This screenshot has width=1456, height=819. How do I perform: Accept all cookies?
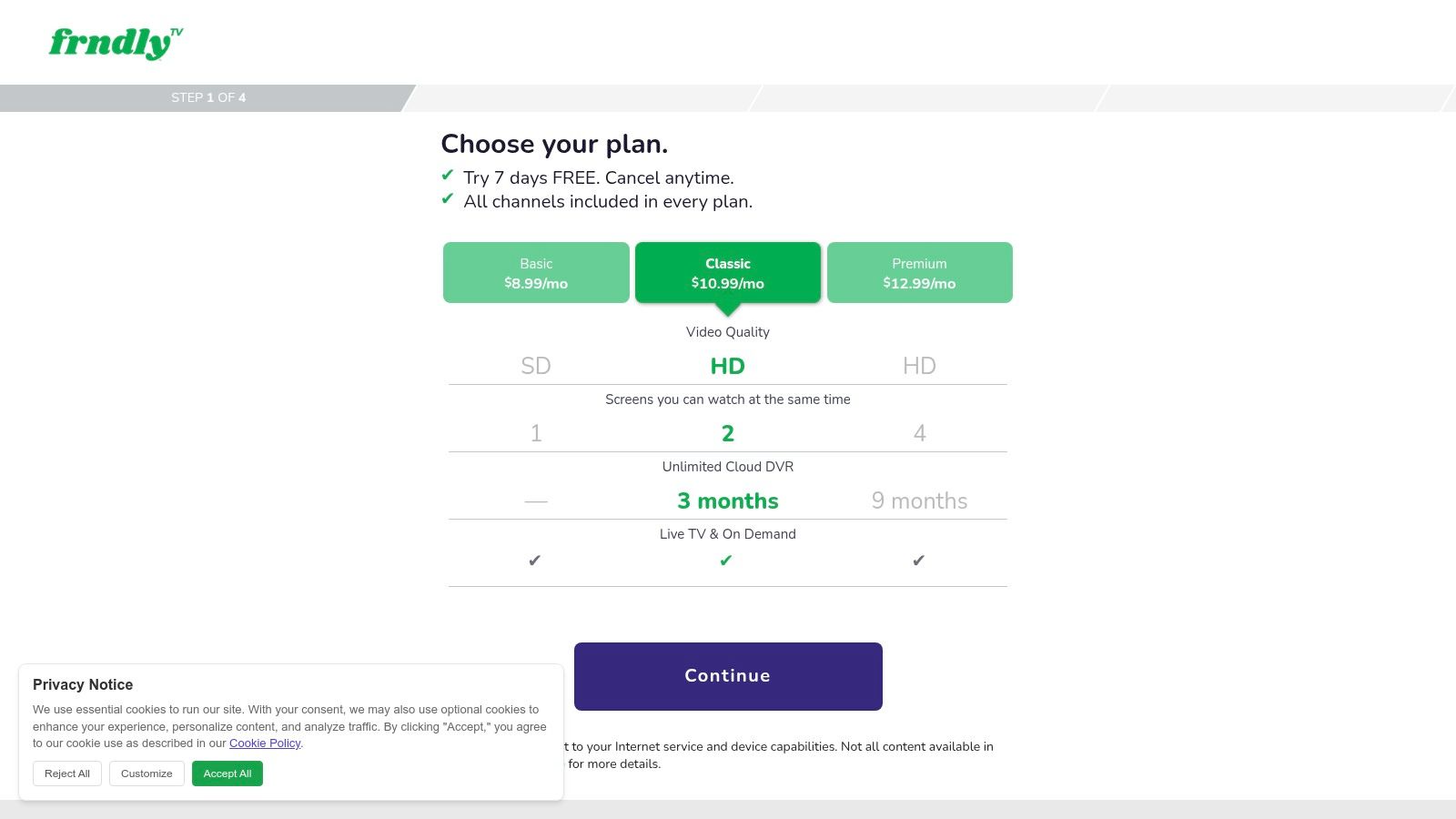point(227,773)
